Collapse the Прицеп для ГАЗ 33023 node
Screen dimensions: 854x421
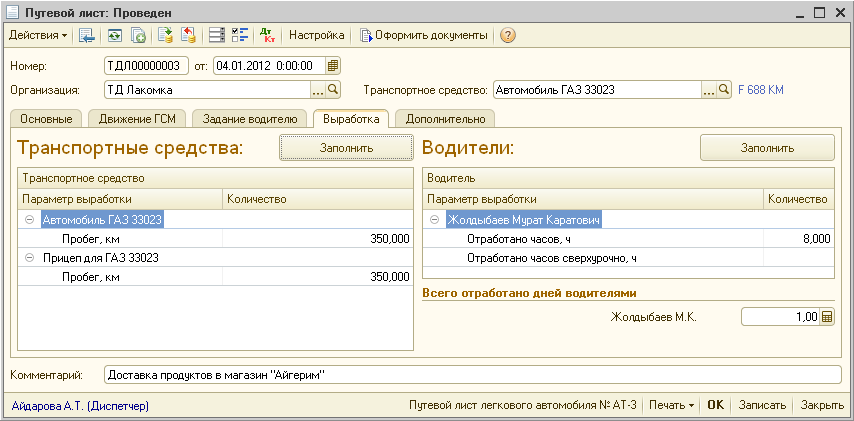[x=30, y=257]
